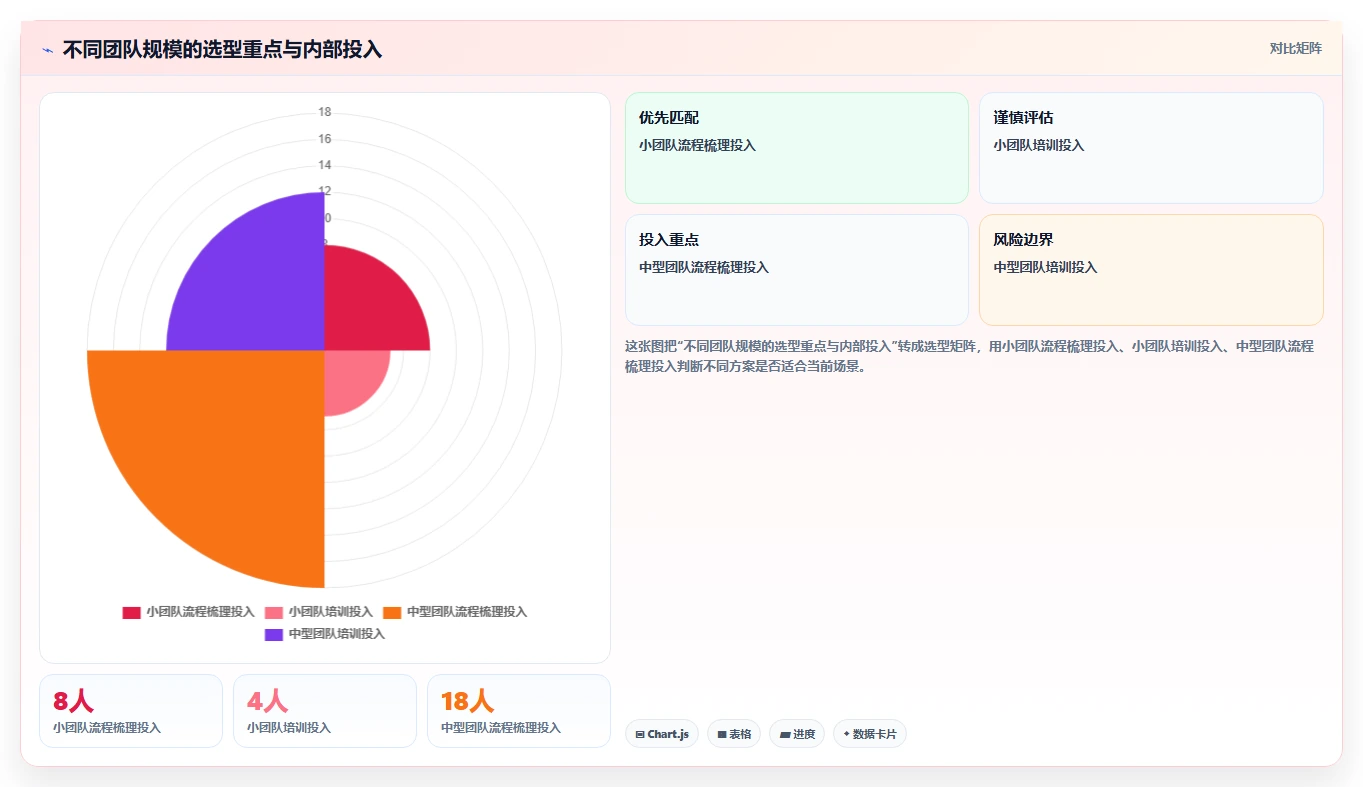The width and height of the screenshot is (1363, 787).
Task: Open the 投入重点 matrix card
Action: tap(797, 270)
